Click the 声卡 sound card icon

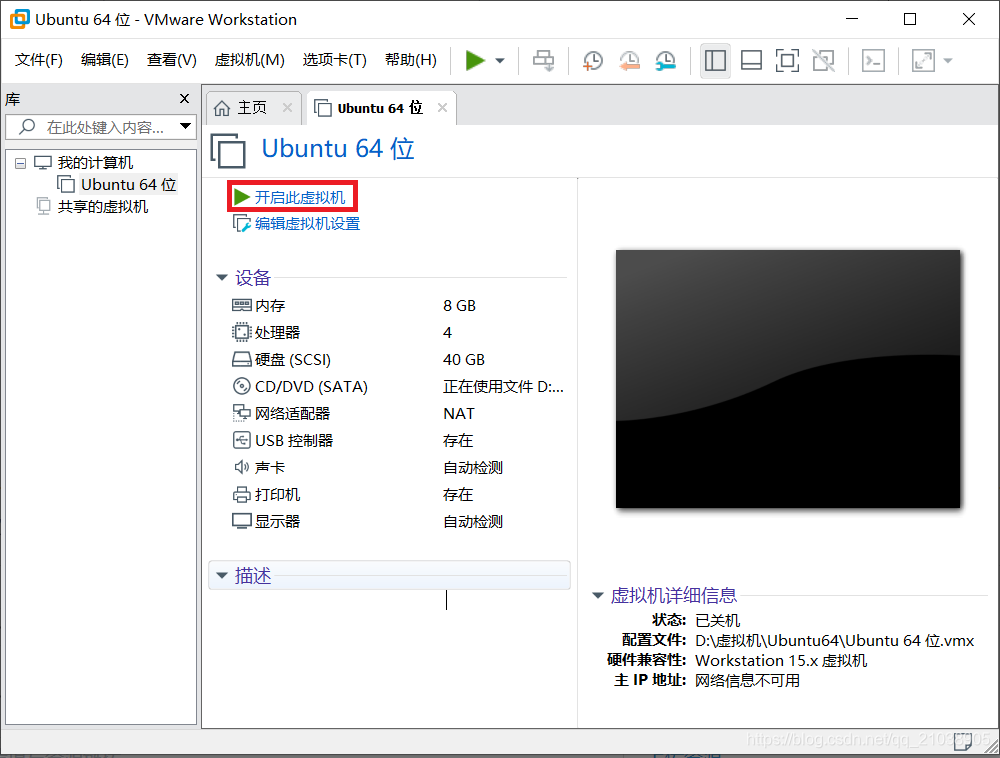pos(242,467)
